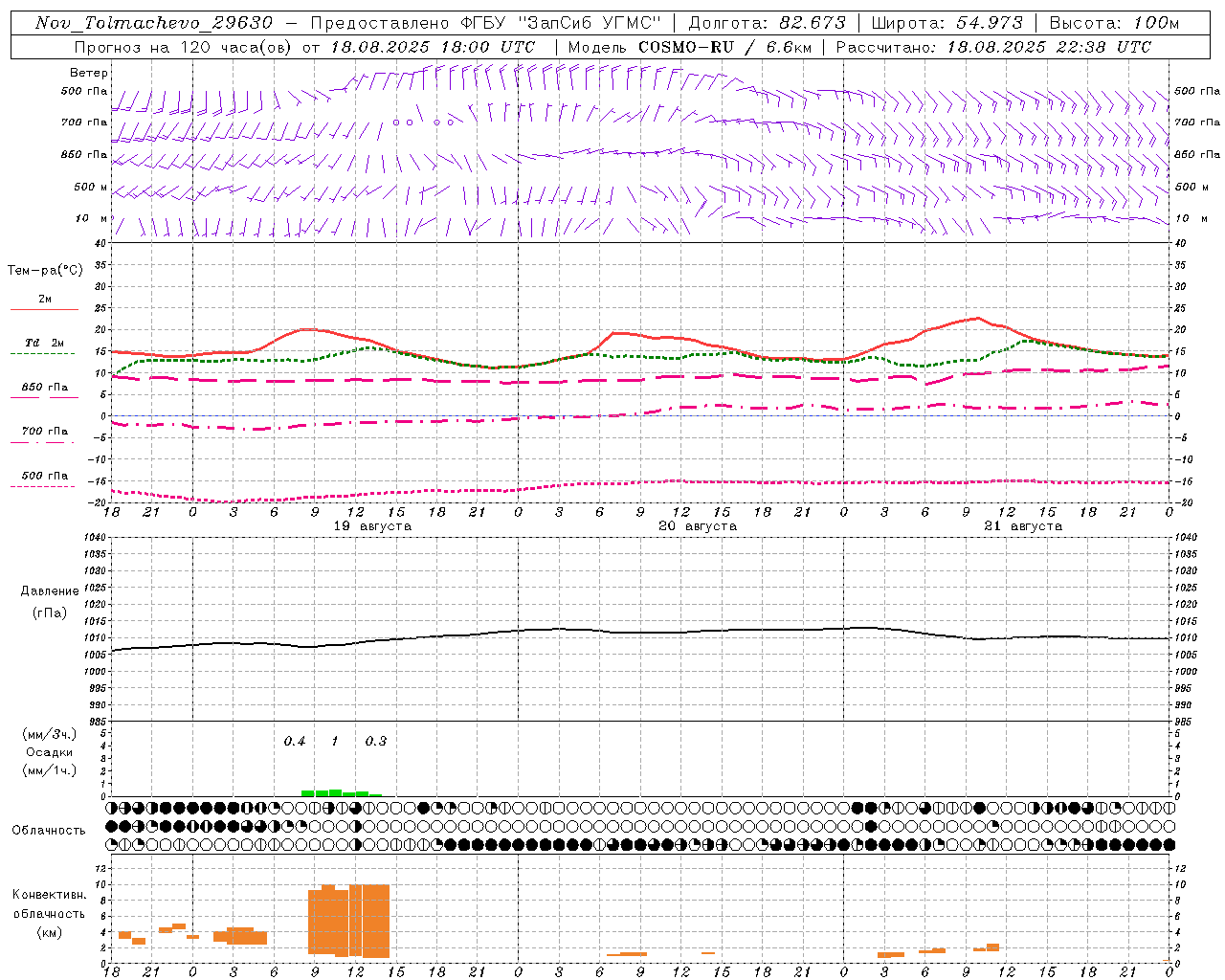Select the Td 2м dew point legend entry
The width and height of the screenshot is (1225, 980).
tap(44, 343)
